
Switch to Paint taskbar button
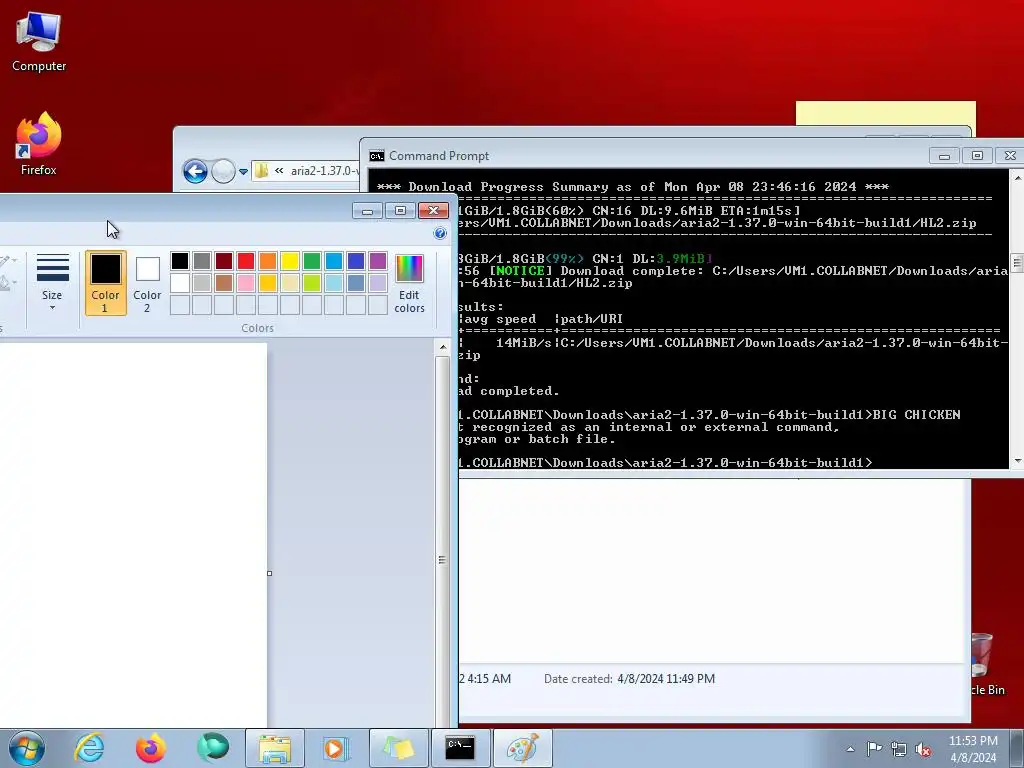pos(522,748)
